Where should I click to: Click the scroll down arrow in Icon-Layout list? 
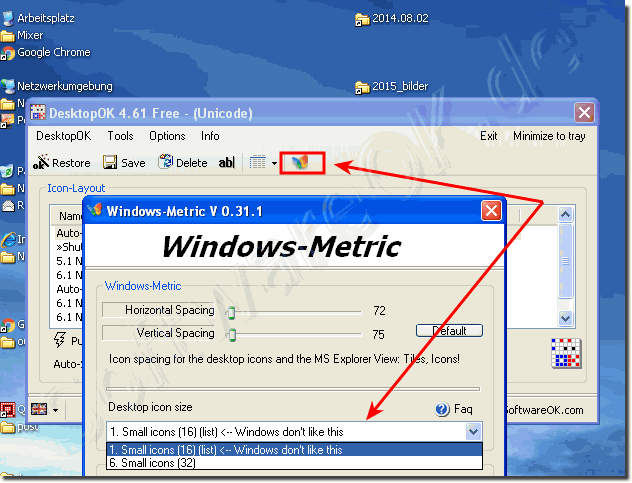565,318
